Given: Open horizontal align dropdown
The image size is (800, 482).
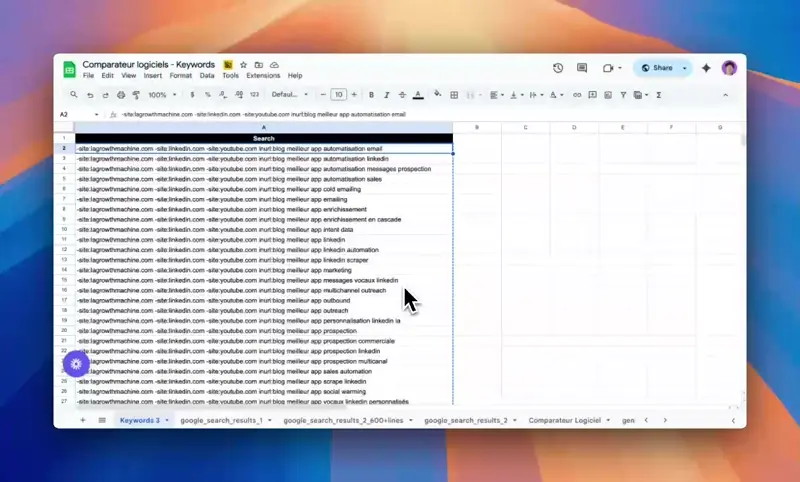Looking at the screenshot, I should (496, 95).
